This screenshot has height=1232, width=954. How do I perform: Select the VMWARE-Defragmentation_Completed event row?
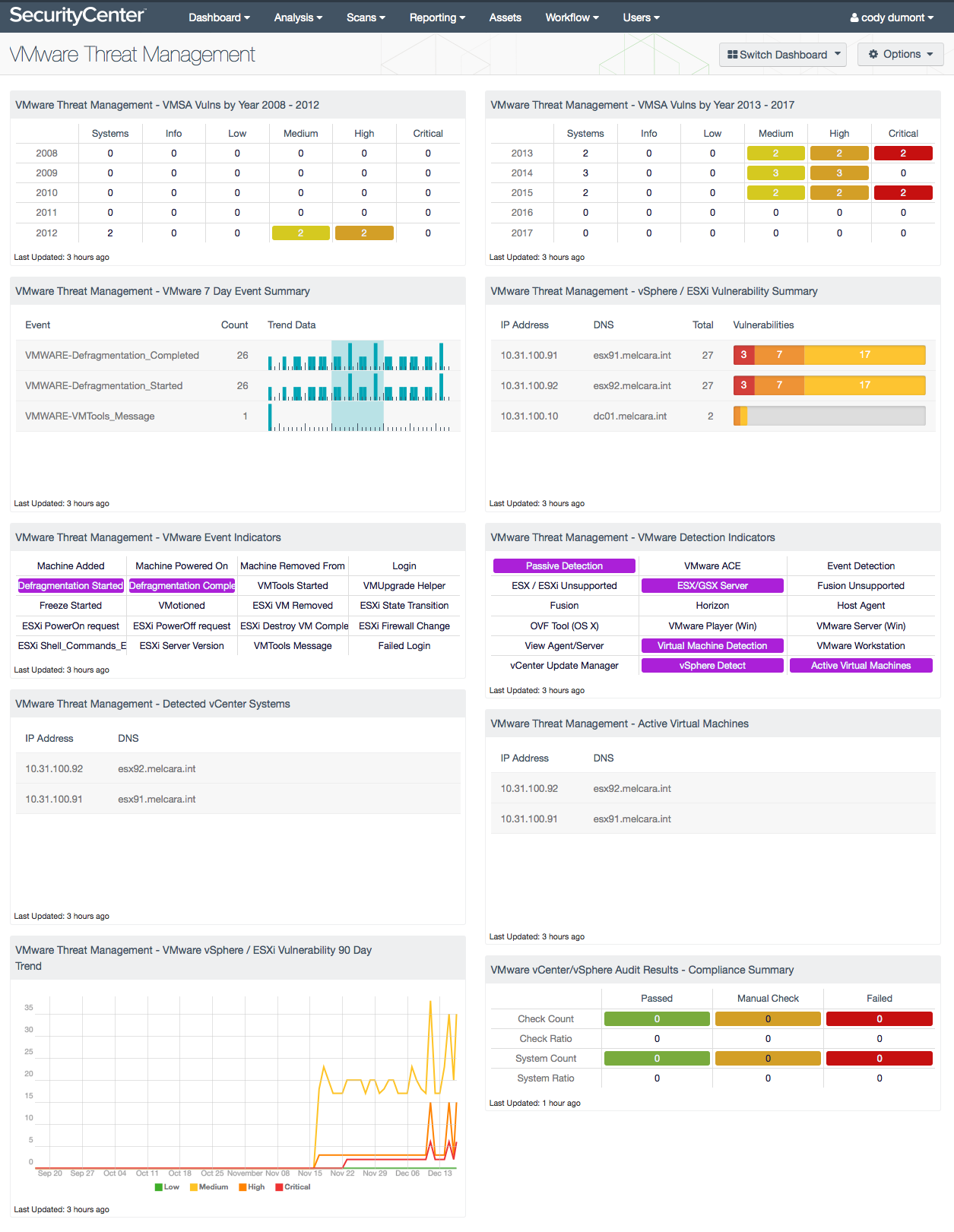tap(238, 356)
